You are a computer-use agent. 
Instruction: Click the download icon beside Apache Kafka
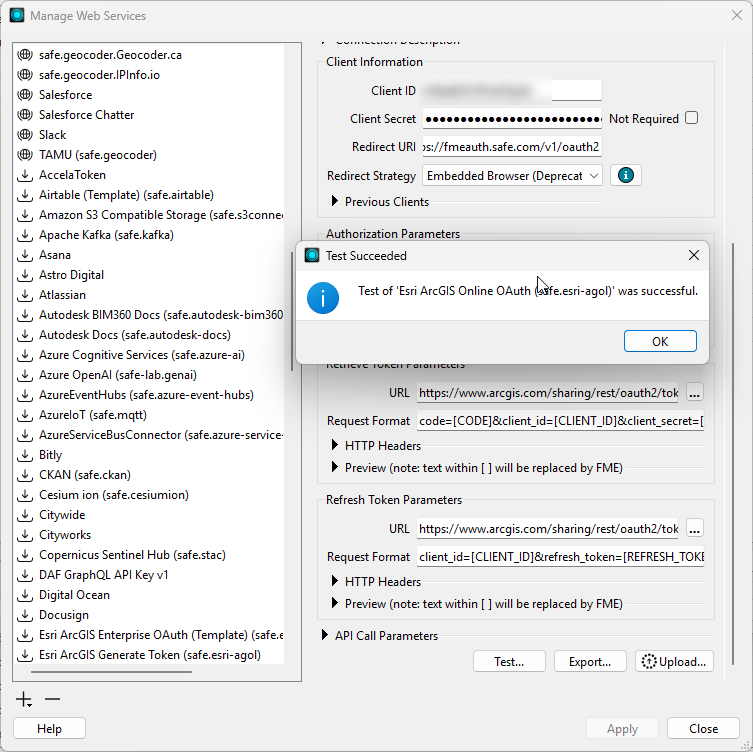point(25,235)
